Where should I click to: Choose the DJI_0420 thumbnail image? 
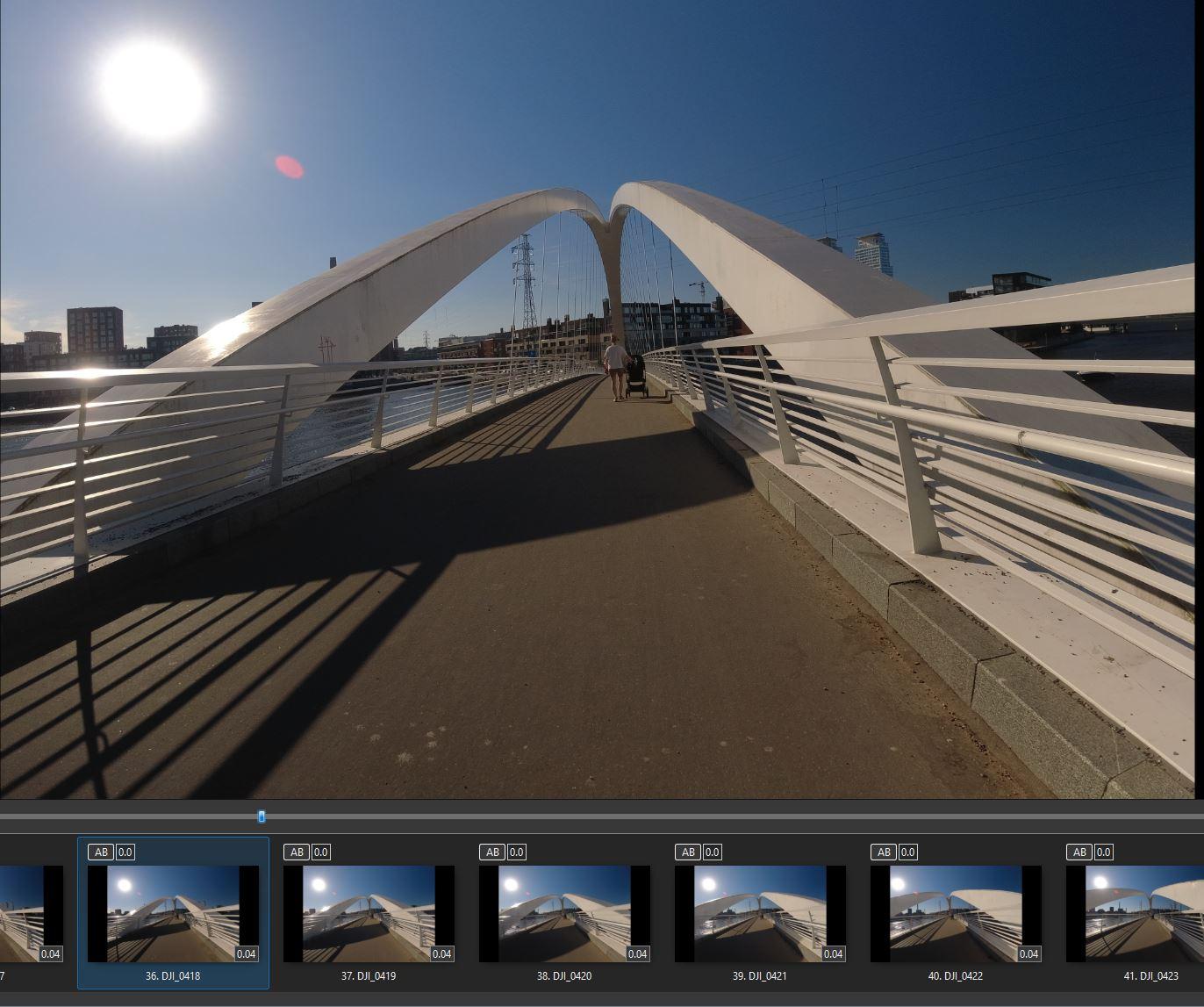pyautogui.click(x=565, y=914)
